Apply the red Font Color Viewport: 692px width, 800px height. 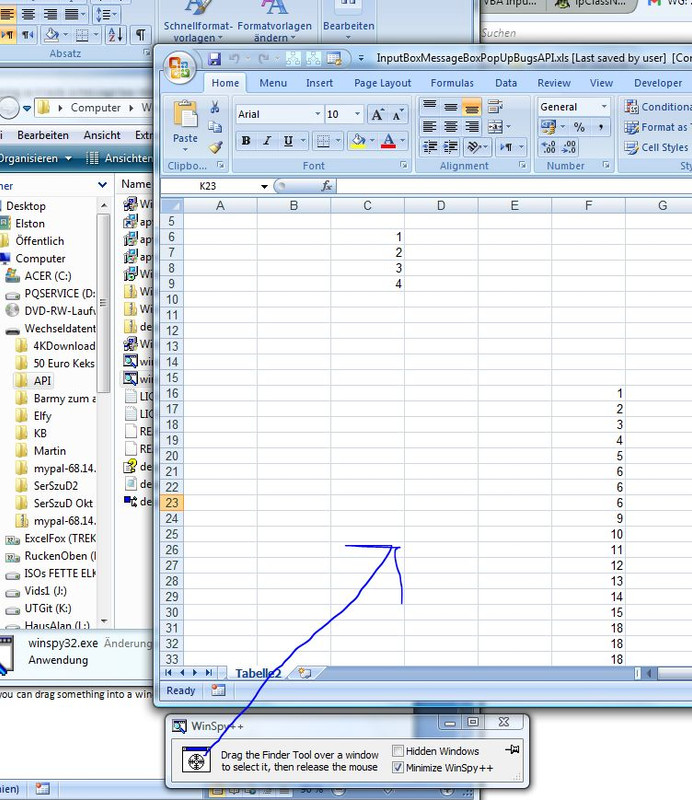[x=388, y=140]
